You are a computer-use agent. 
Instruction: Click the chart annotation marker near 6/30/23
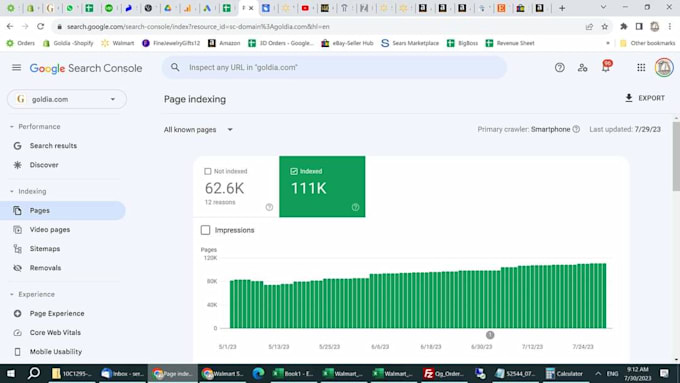coord(490,335)
